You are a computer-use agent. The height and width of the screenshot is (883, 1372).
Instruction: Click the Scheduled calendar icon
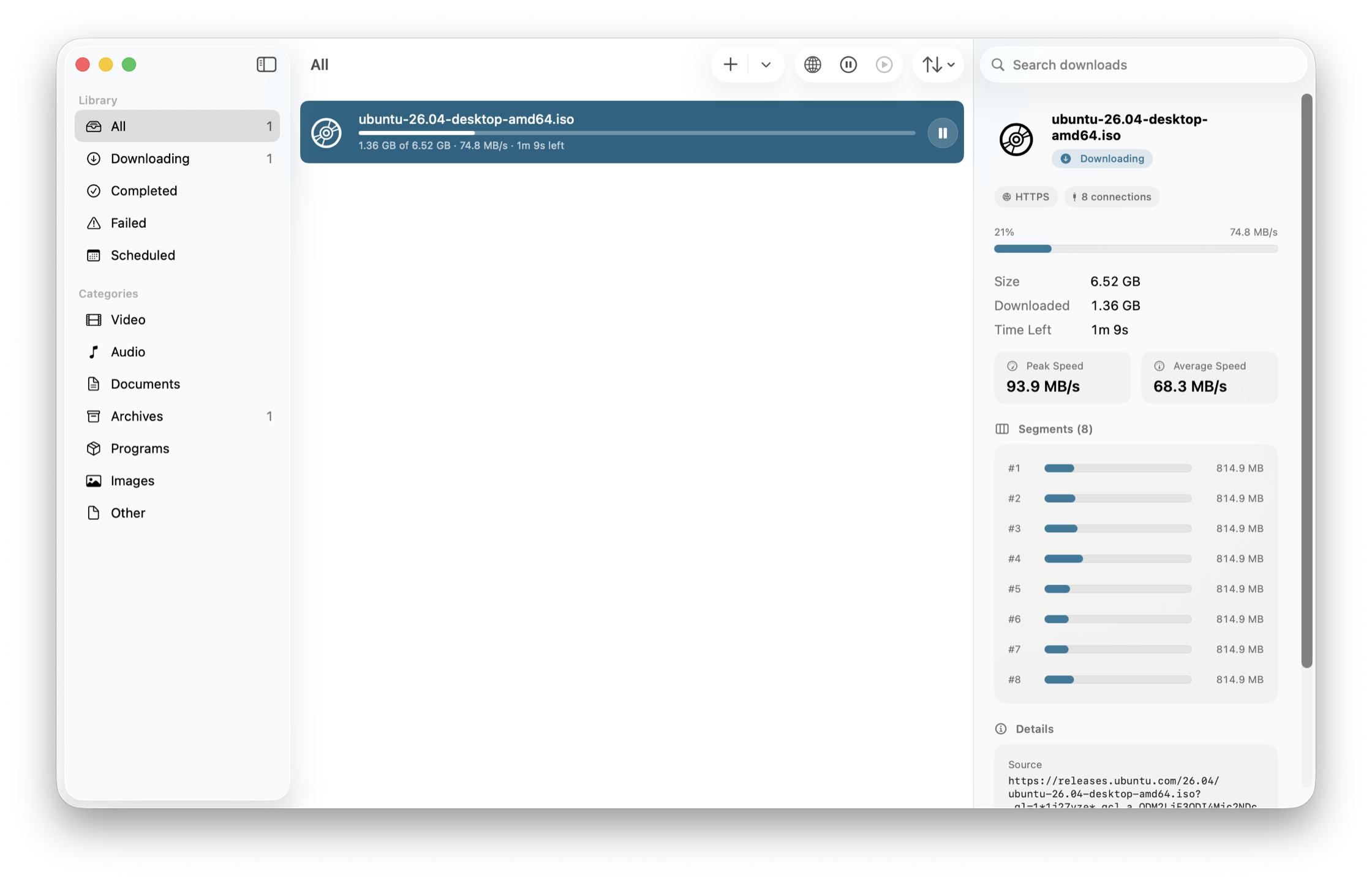tap(94, 255)
